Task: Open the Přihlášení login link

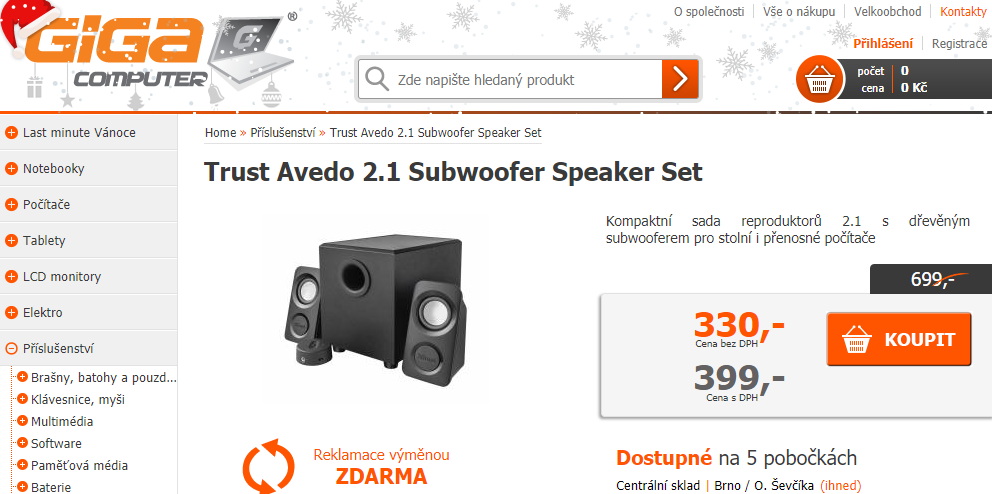Action: (883, 44)
